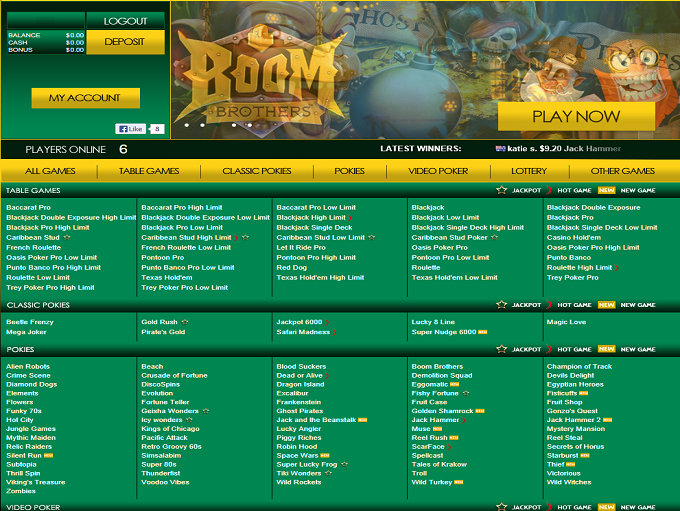Open Magic Love classic pokie
The image size is (680, 511).
[x=566, y=322]
